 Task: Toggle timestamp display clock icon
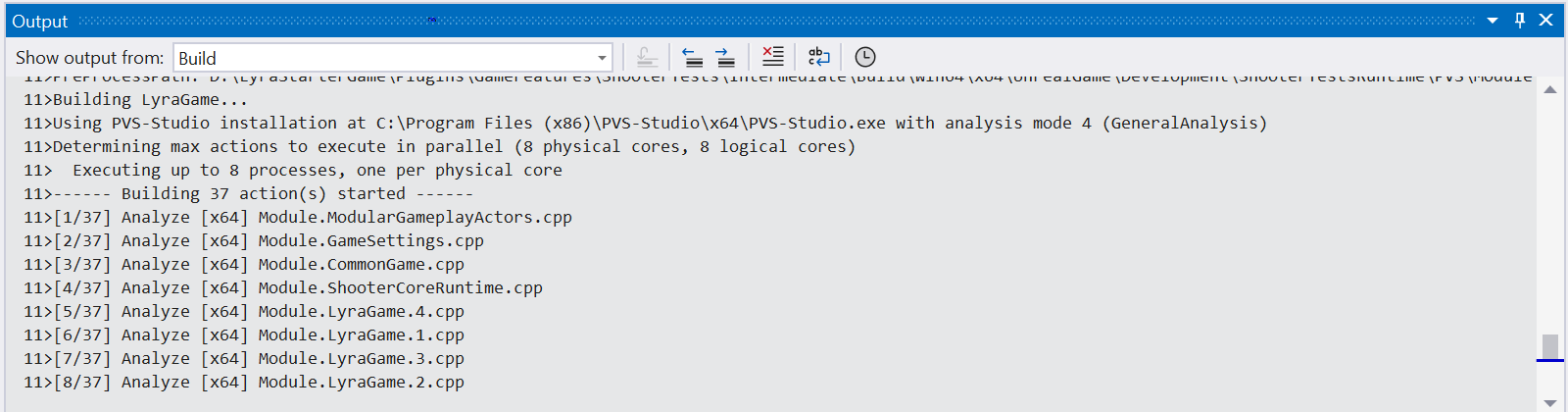point(864,57)
